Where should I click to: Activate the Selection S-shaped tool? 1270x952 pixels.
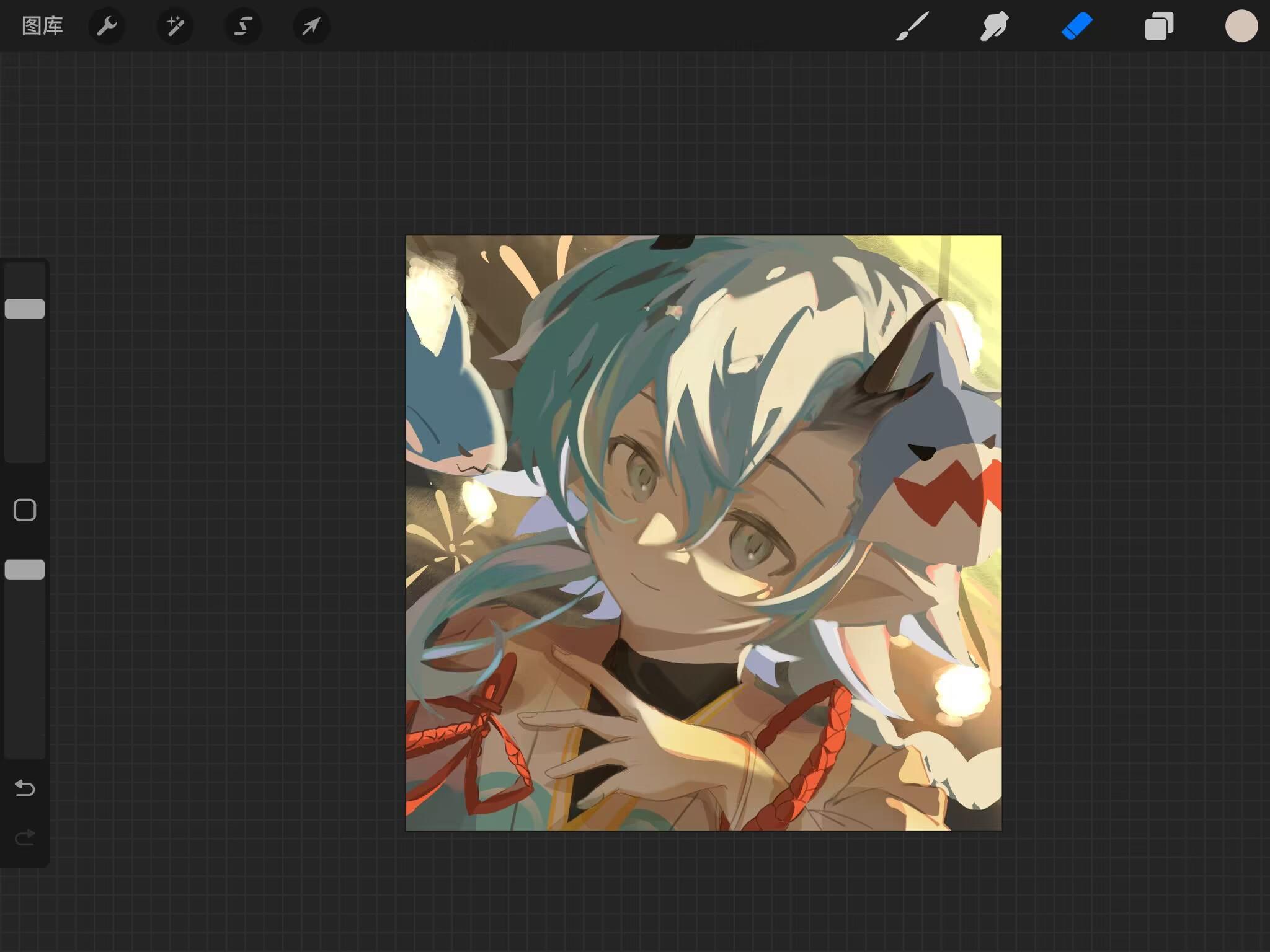coord(243,26)
